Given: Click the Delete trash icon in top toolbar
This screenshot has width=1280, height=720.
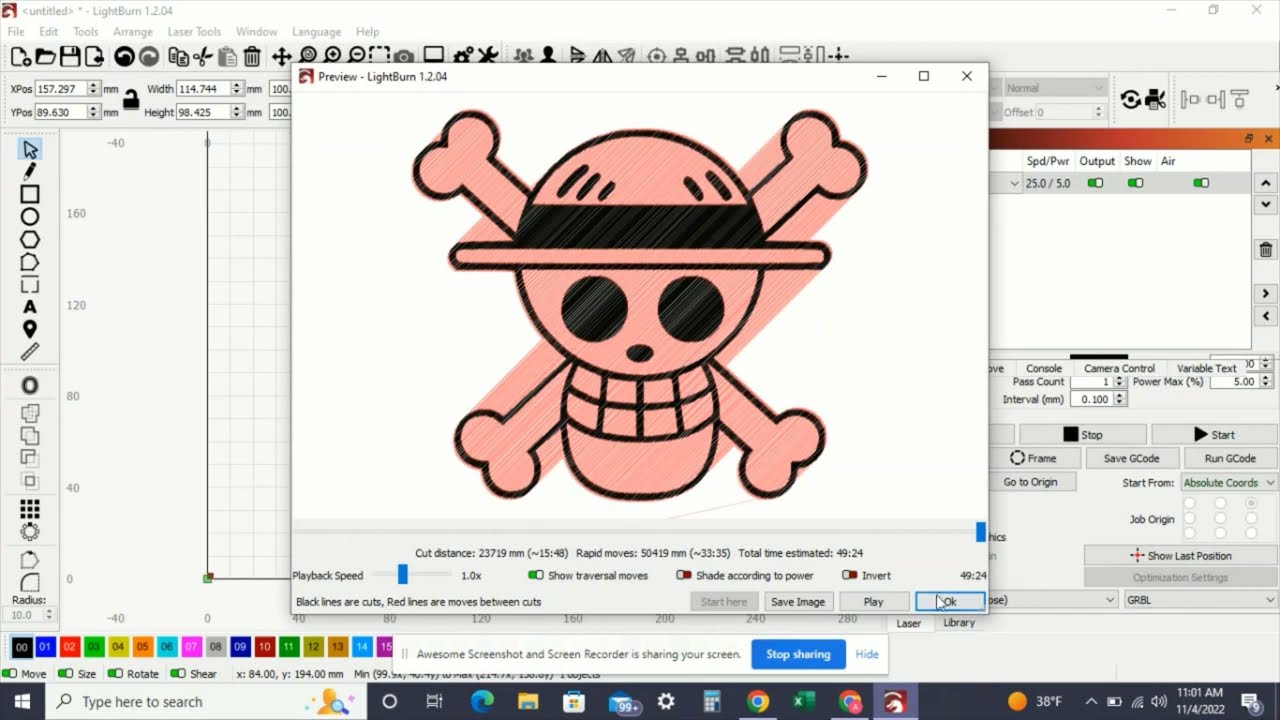Looking at the screenshot, I should point(252,57).
